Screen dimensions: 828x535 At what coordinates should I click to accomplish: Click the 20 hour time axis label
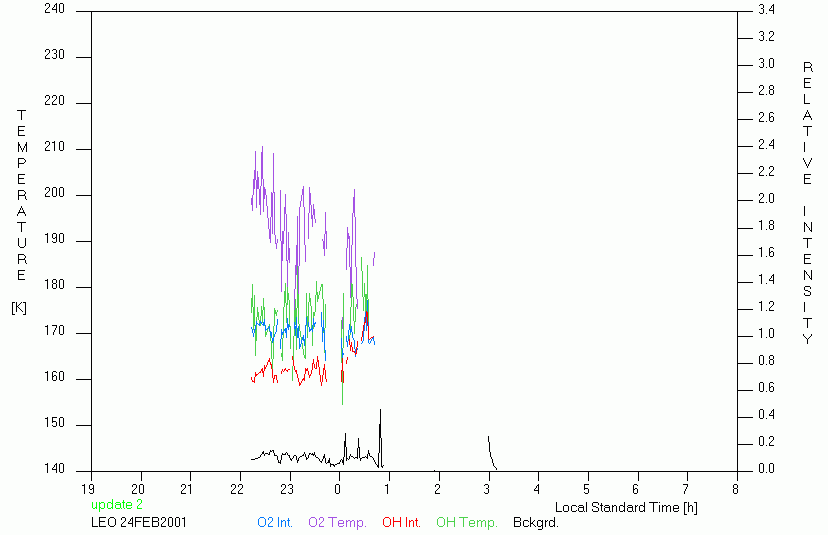click(x=138, y=489)
